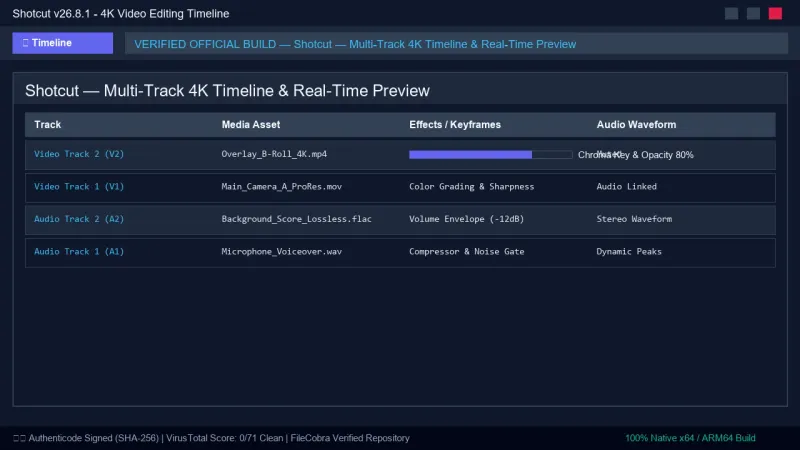
Task: Select Audio Track 2 (A2)
Action: pos(79,219)
